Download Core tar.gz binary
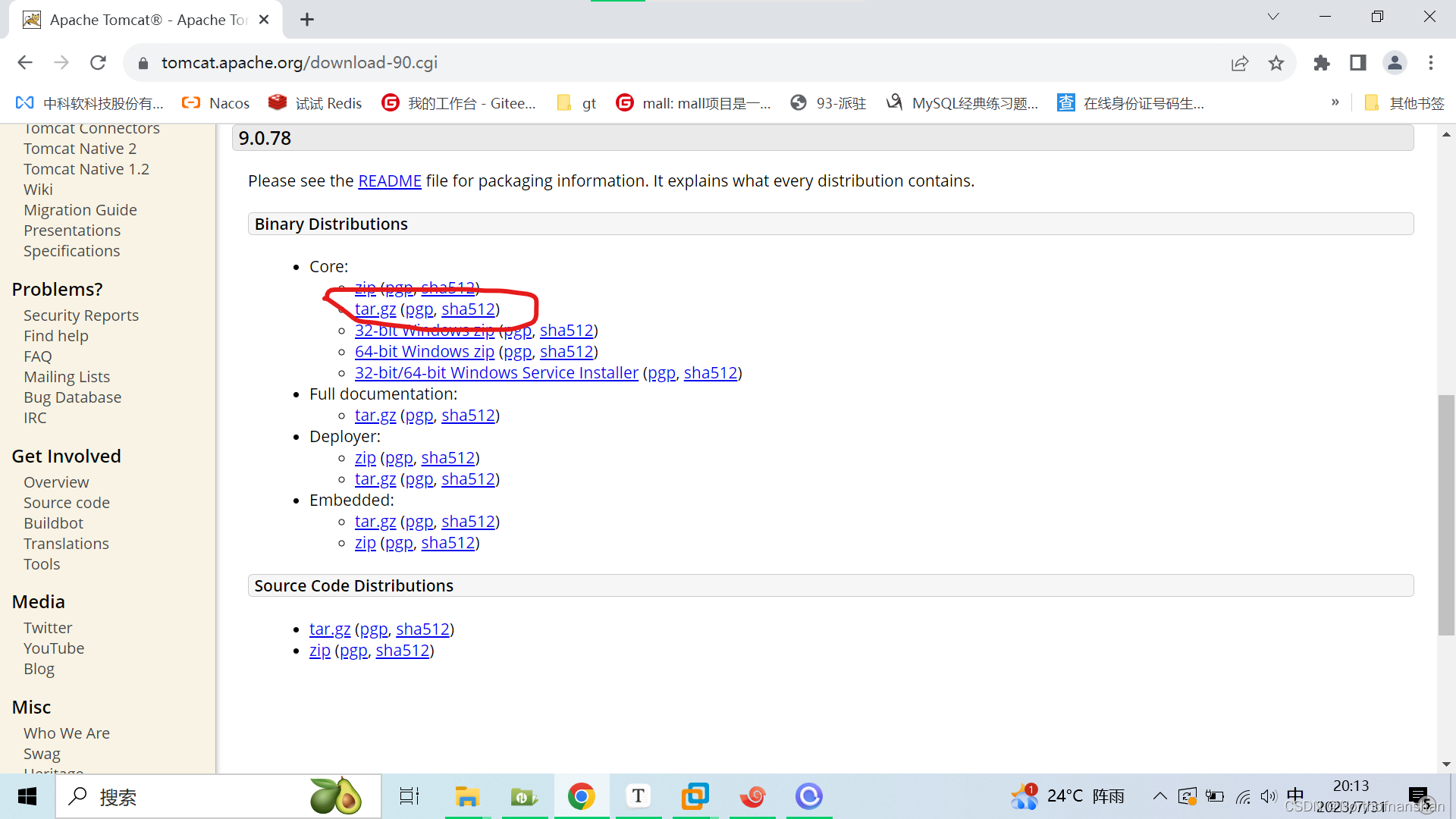The width and height of the screenshot is (1456, 819). [375, 309]
